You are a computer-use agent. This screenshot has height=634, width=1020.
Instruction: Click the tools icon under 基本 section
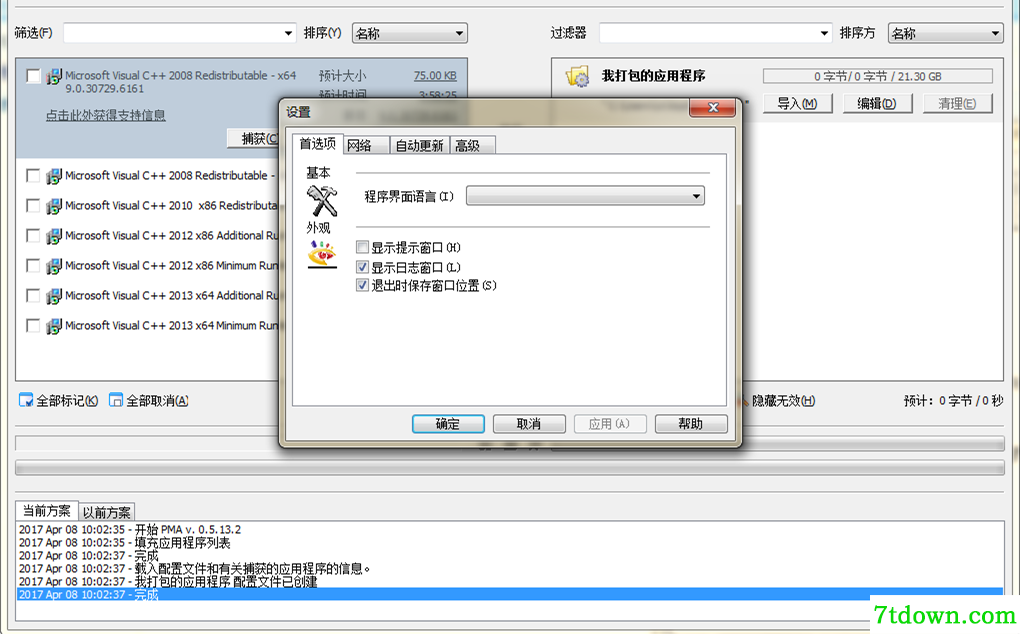[x=322, y=200]
